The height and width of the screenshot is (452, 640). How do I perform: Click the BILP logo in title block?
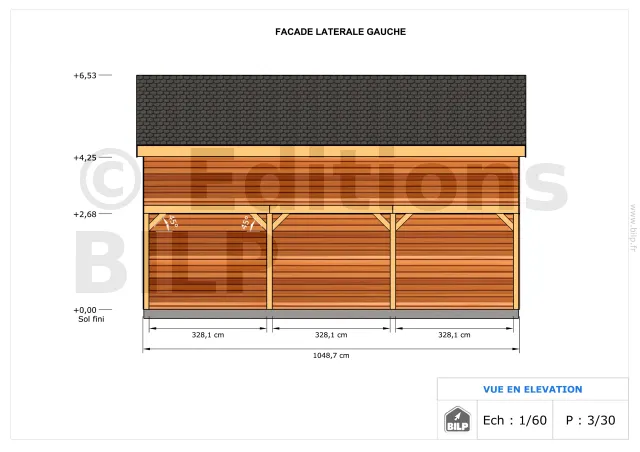point(457,420)
